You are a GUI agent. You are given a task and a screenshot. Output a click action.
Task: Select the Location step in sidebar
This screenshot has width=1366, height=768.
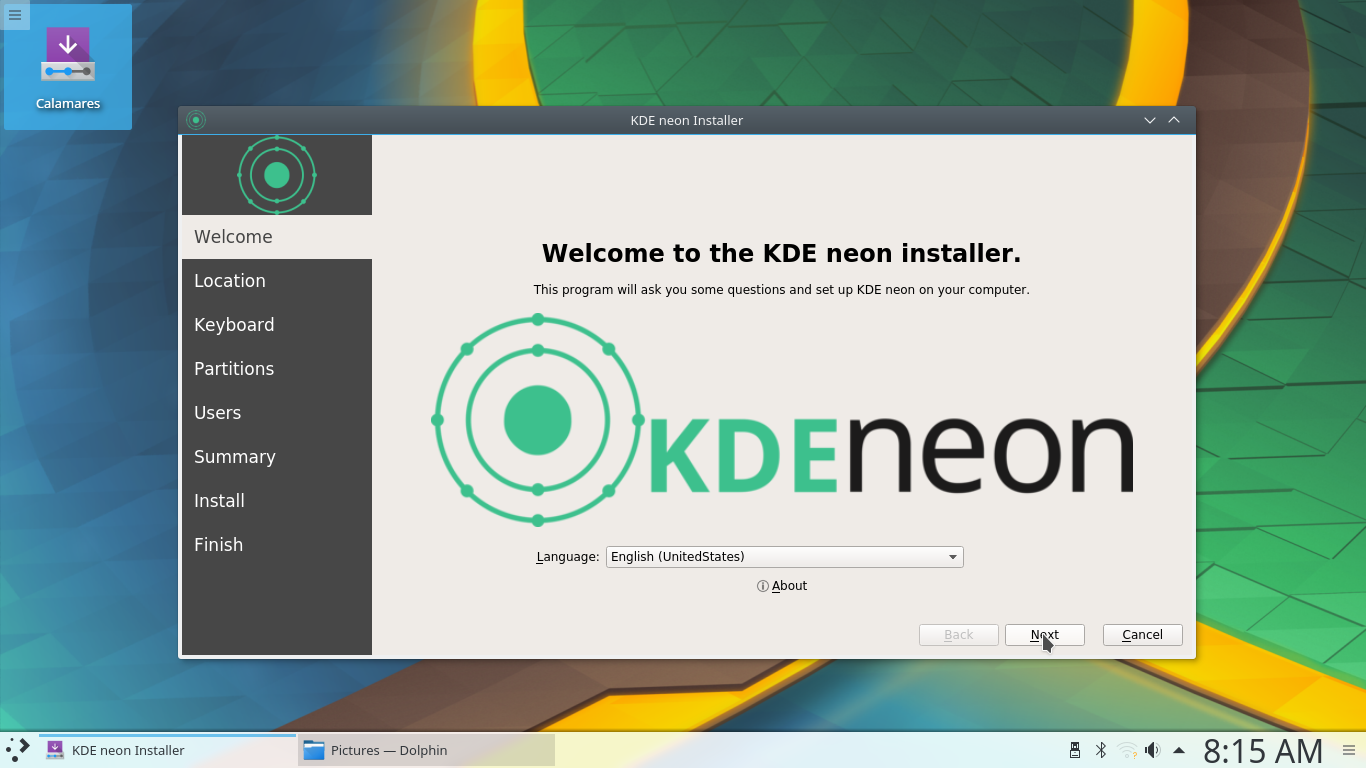pos(277,281)
